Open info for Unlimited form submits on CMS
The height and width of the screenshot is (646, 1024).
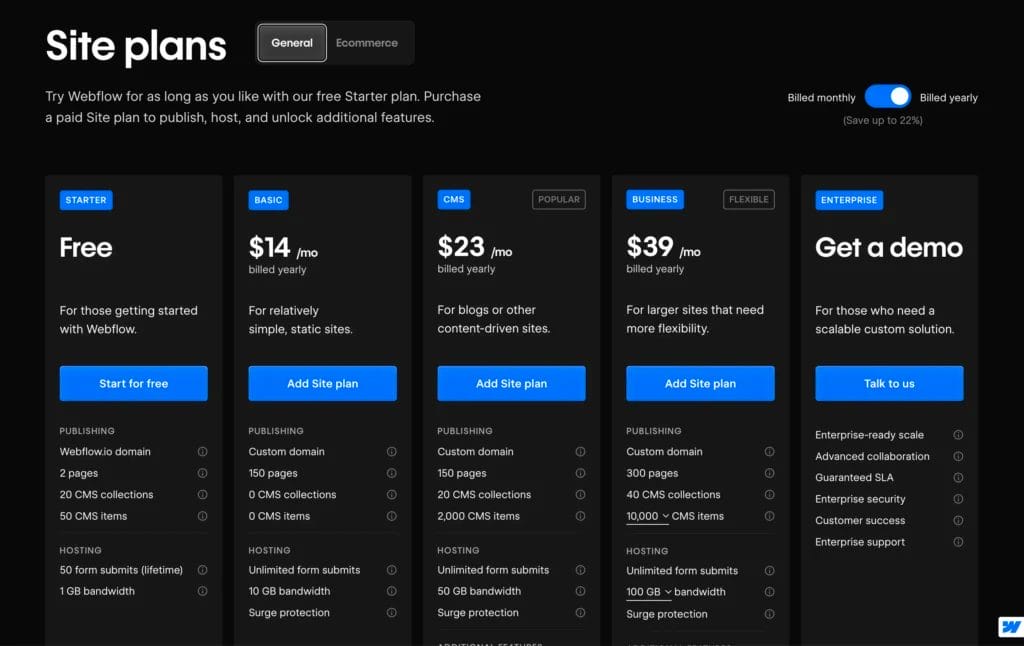[x=581, y=569]
